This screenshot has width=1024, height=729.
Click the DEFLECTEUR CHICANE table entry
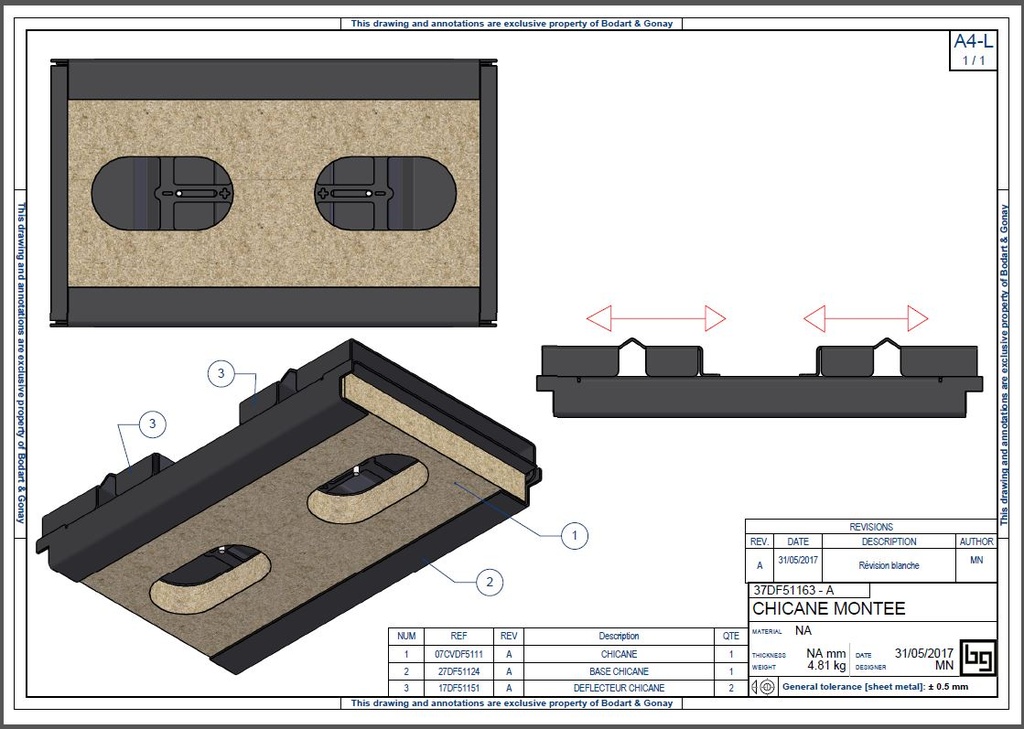[x=620, y=688]
